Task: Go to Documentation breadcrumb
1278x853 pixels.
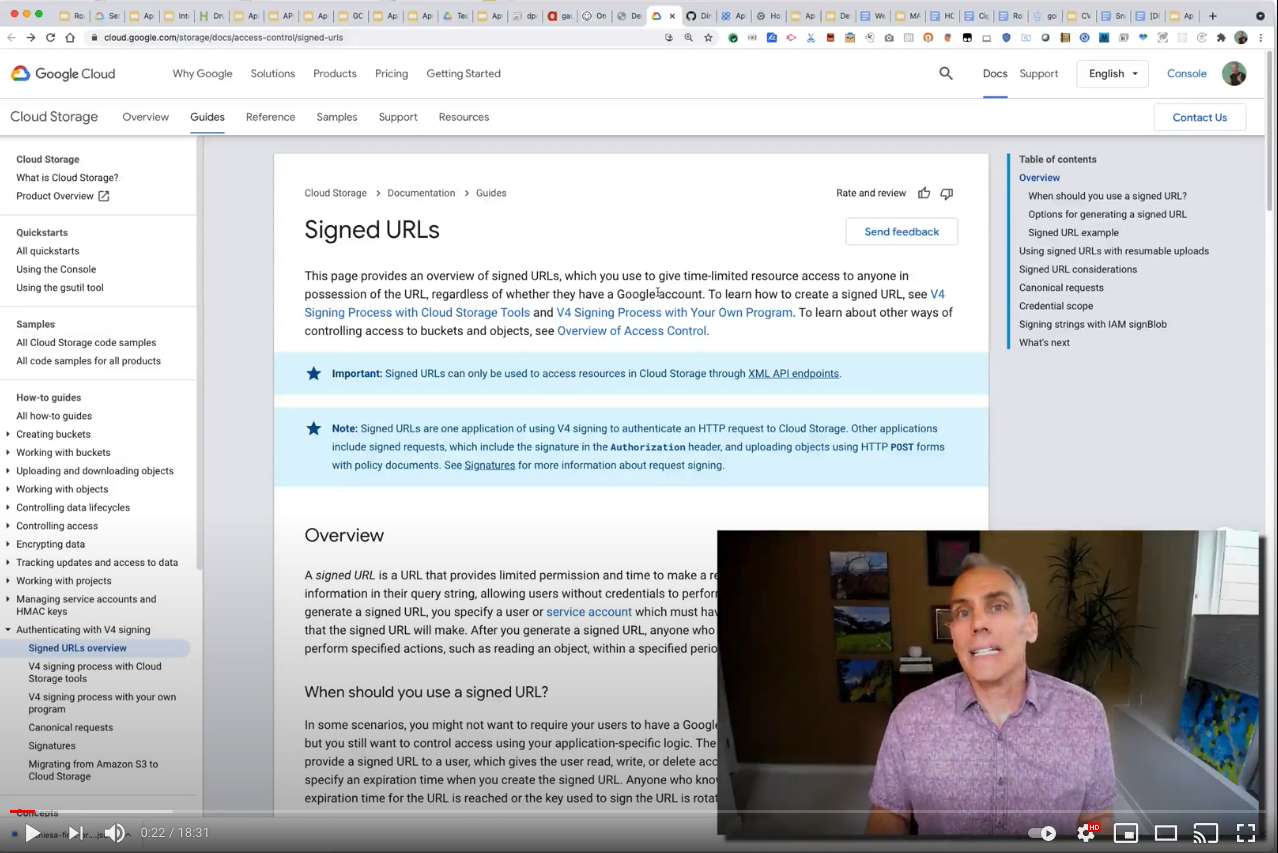Action: point(421,193)
